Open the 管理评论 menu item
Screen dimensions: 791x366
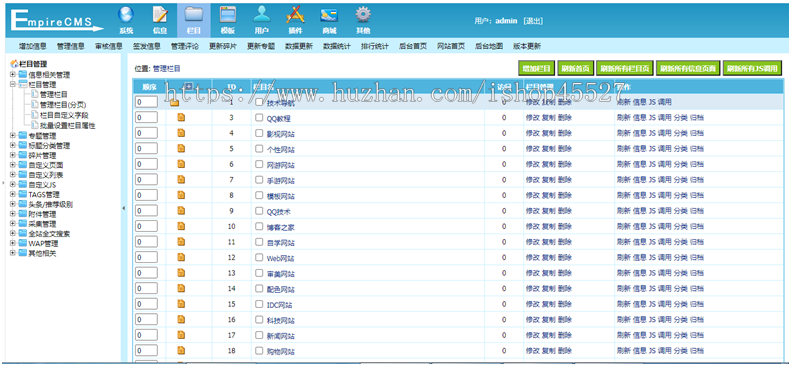185,46
